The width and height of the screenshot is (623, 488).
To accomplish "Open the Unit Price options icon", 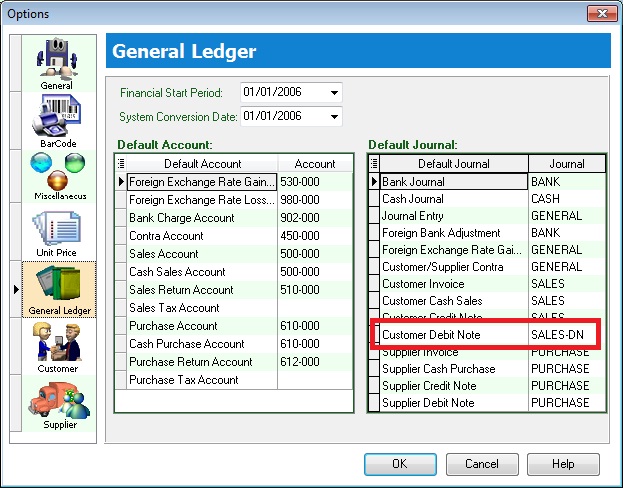I will coord(58,232).
